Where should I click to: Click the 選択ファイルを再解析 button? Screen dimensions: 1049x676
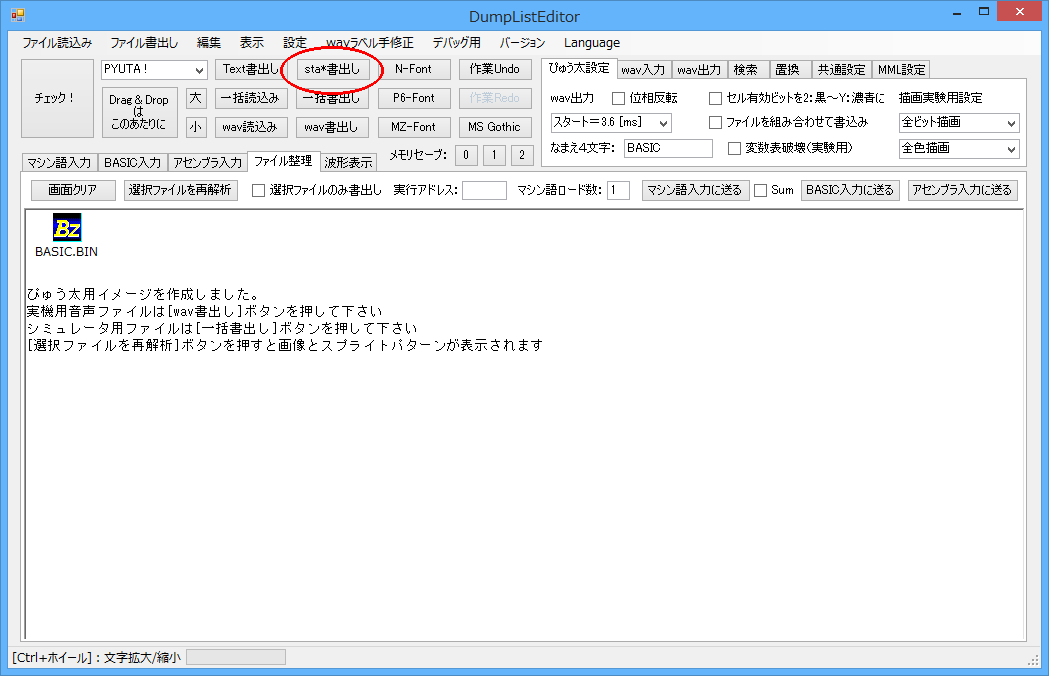[x=181, y=190]
